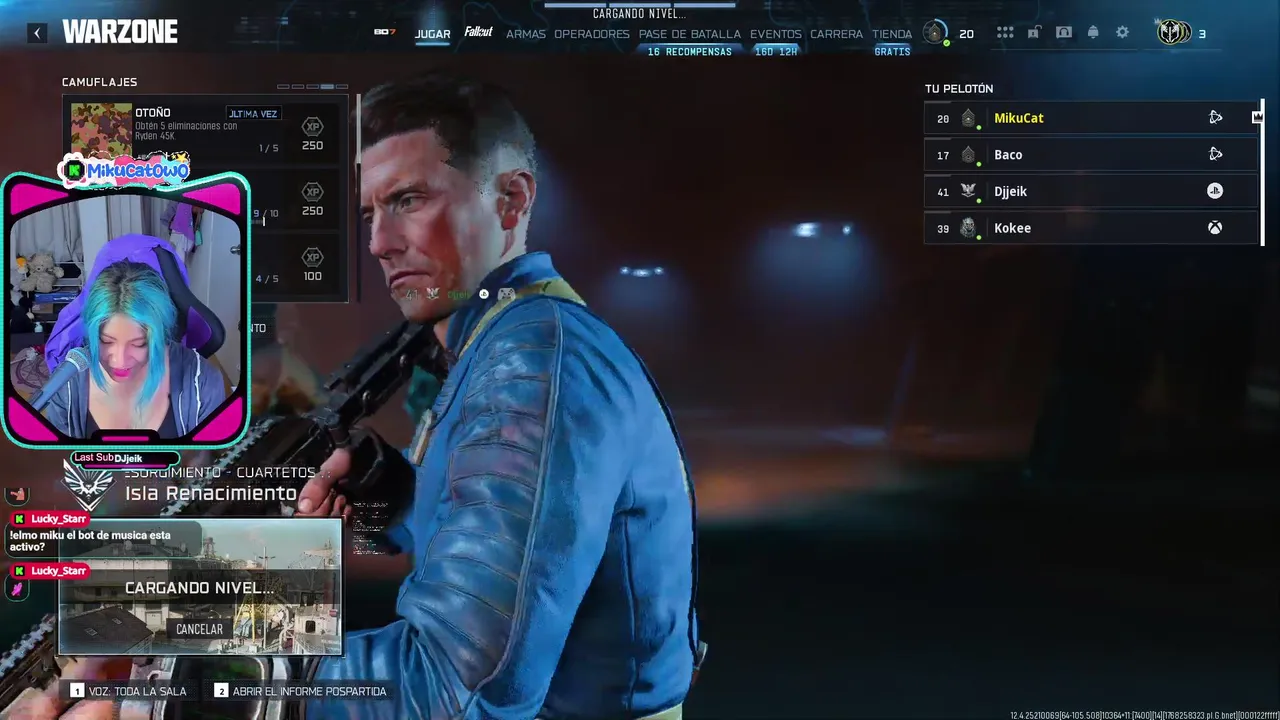Click the highlighted page indicator above camuflajes
The height and width of the screenshot is (720, 1280).
327,87
